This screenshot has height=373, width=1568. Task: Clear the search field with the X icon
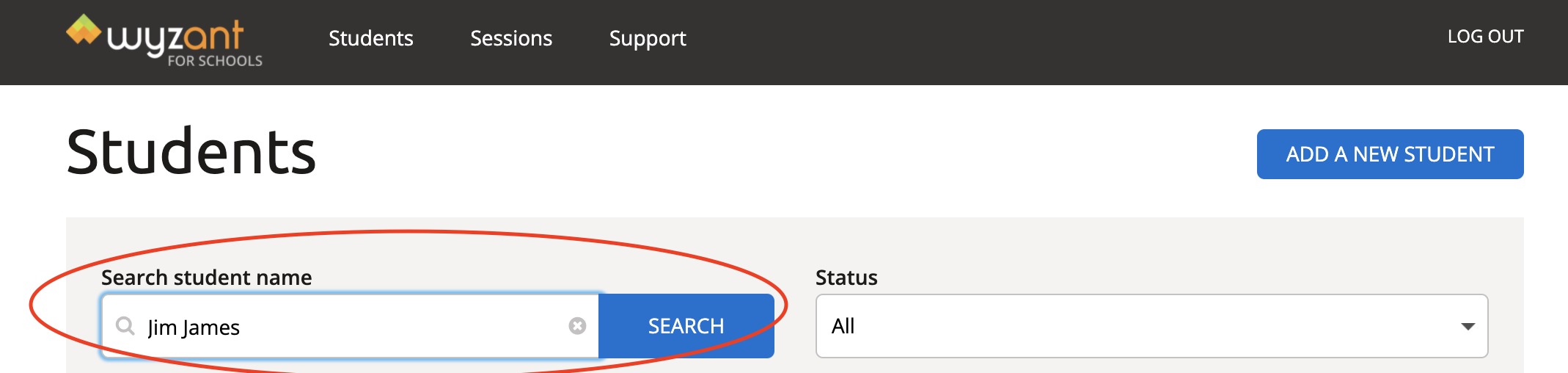point(577,326)
